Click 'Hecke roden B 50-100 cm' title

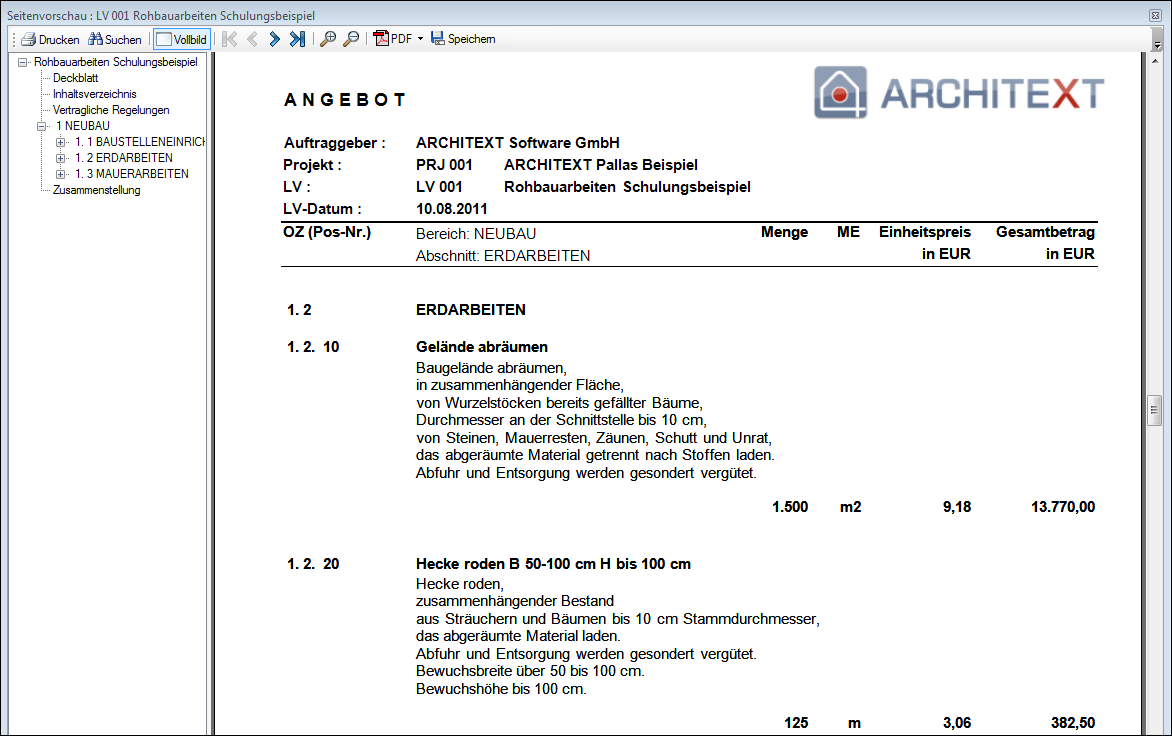coord(553,564)
